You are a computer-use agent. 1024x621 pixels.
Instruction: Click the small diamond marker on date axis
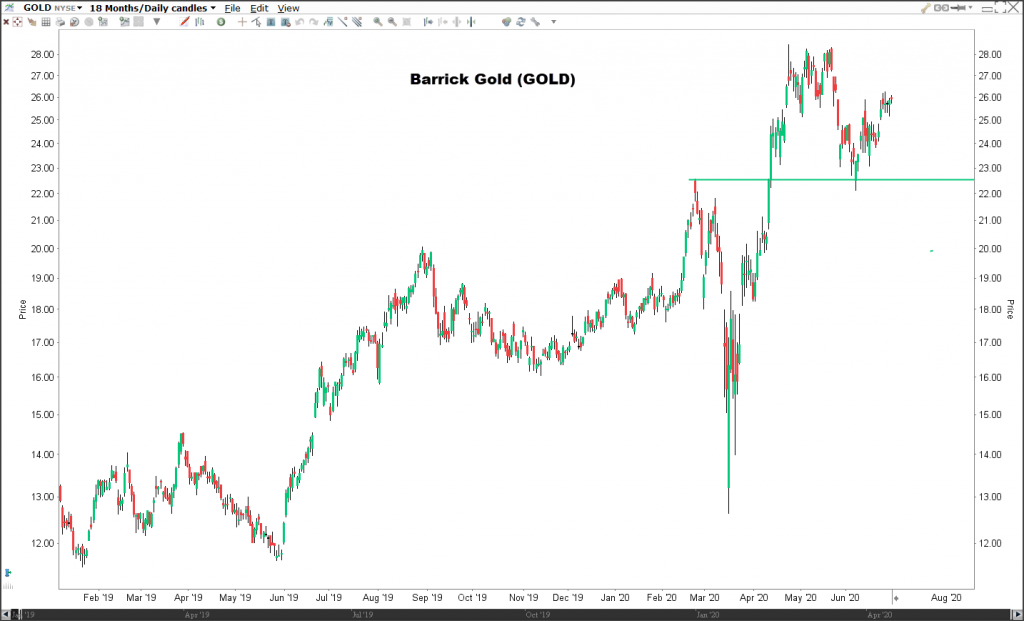click(896, 597)
